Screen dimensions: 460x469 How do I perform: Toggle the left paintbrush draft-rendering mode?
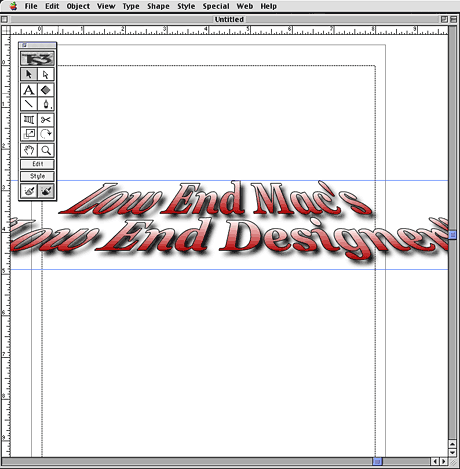tap(29, 191)
